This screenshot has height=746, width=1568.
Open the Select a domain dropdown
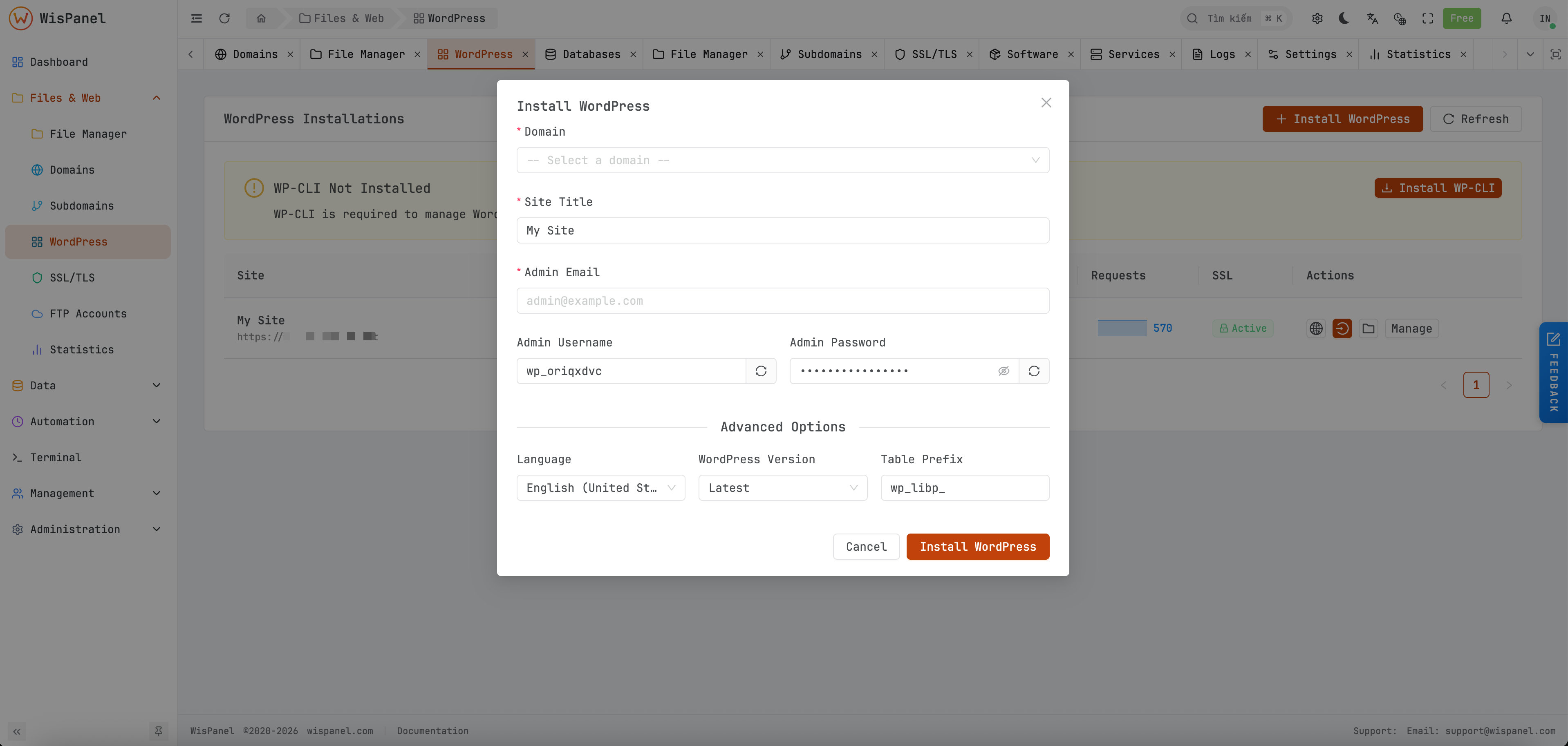click(x=782, y=160)
